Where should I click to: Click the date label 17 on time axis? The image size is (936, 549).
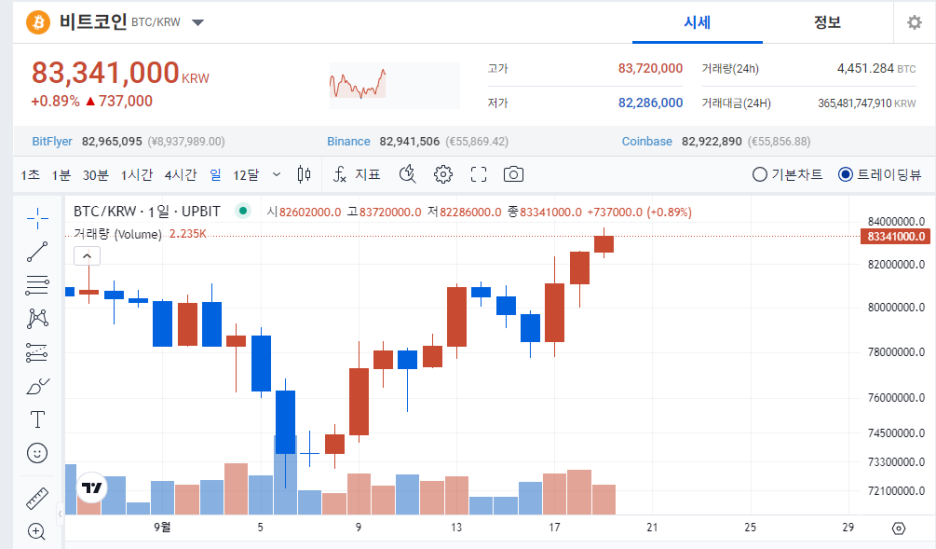555,528
